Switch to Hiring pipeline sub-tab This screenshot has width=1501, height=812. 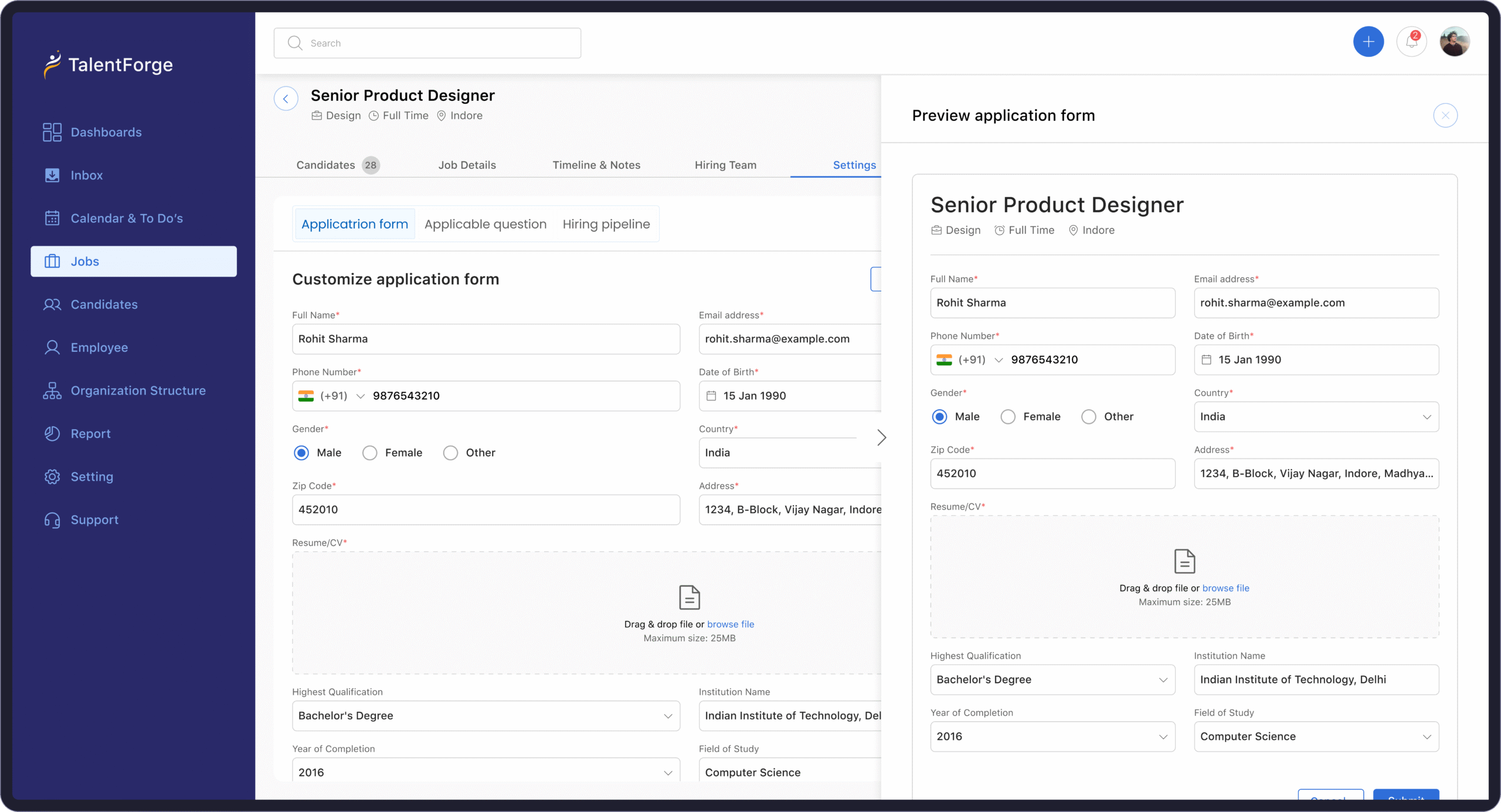[606, 224]
